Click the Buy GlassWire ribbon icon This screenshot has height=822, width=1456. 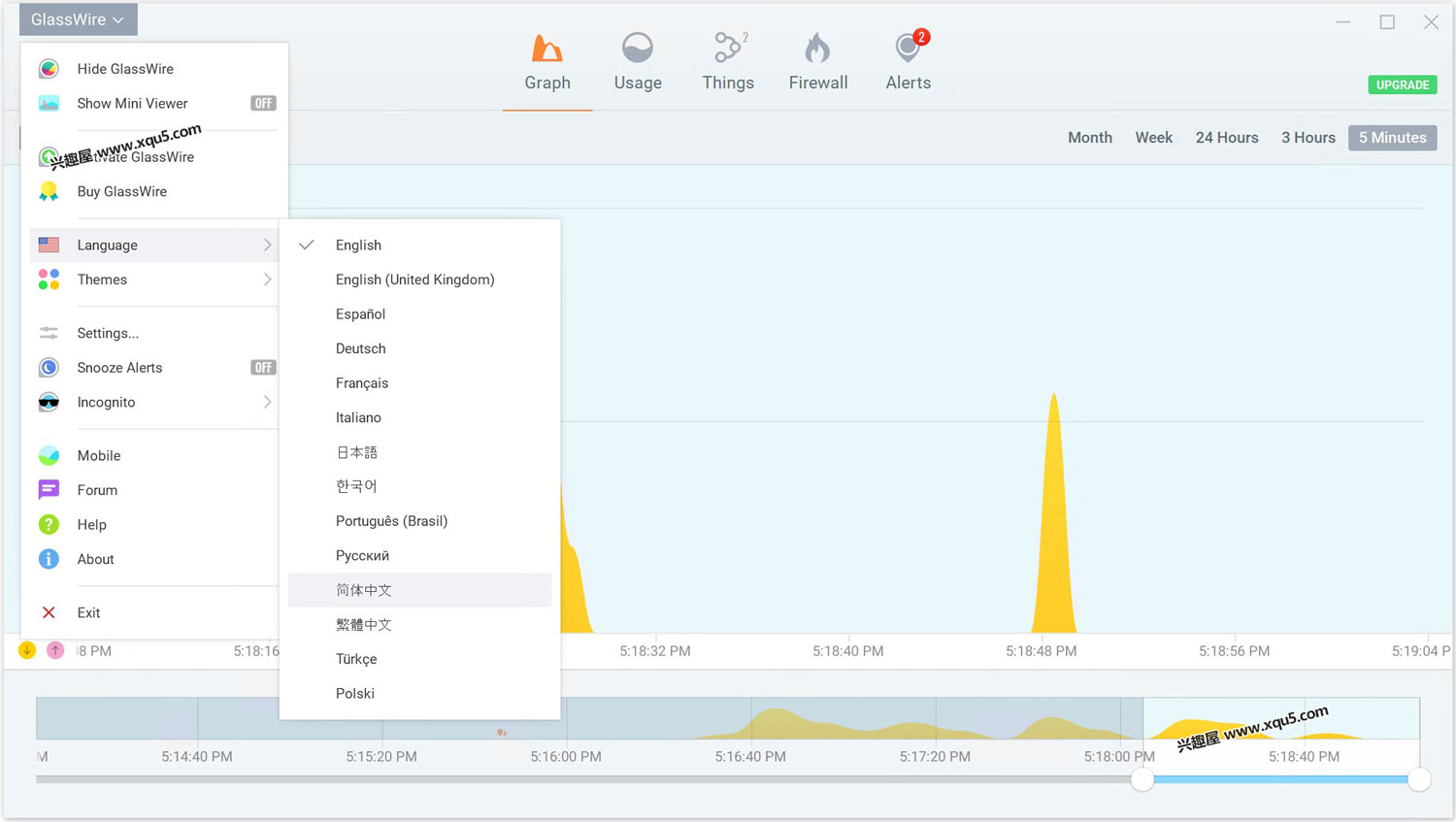(49, 191)
